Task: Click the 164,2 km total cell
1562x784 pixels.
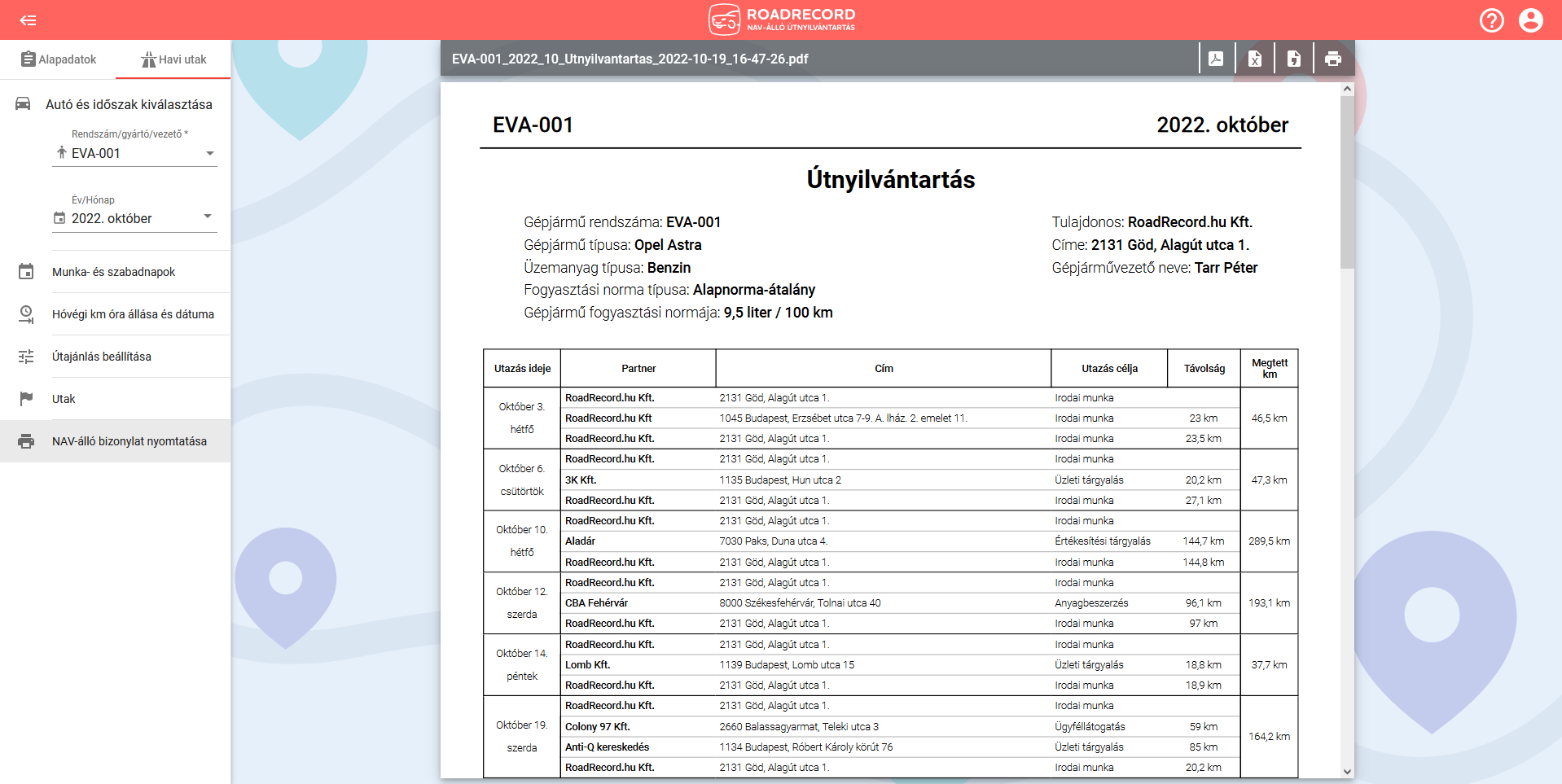Action: 1270,737
